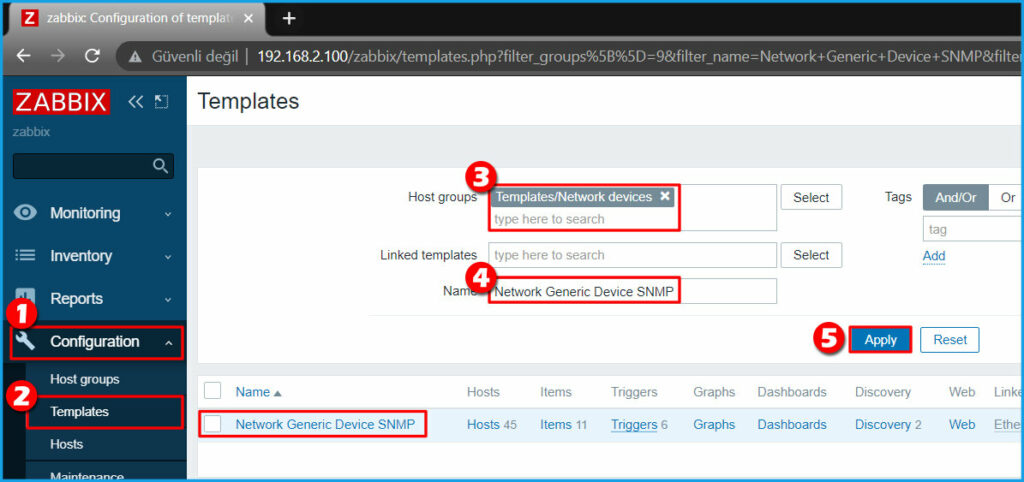Click the zabbix server name label
This screenshot has height=482, width=1024.
(31, 132)
